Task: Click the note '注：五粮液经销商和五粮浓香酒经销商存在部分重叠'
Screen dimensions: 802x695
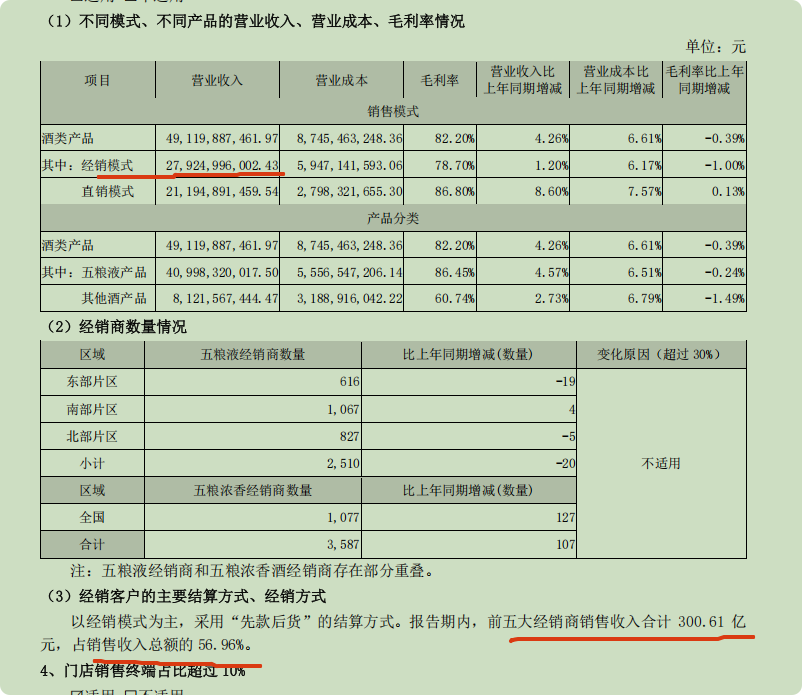Action: 252,571
